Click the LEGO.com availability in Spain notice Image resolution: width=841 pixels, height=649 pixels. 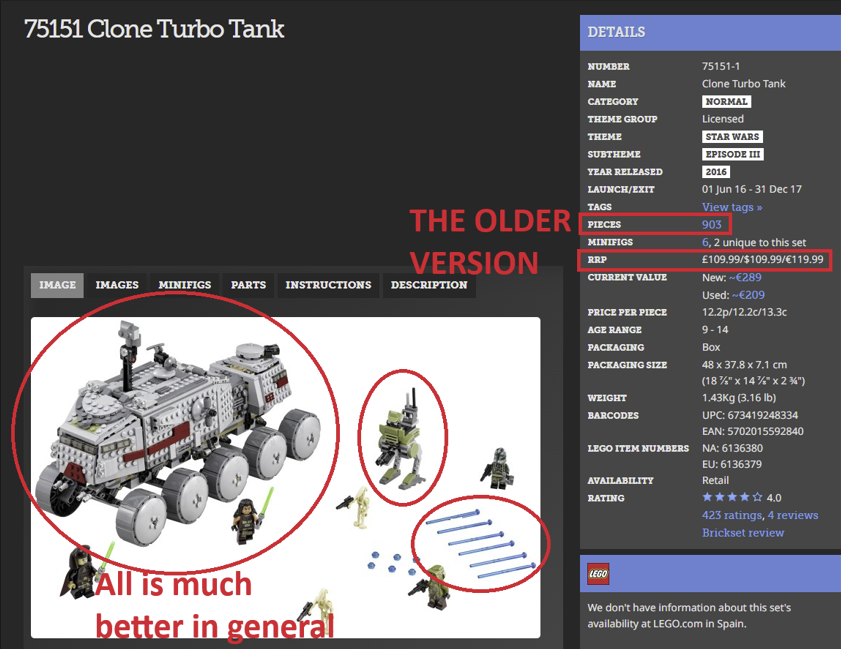click(689, 616)
